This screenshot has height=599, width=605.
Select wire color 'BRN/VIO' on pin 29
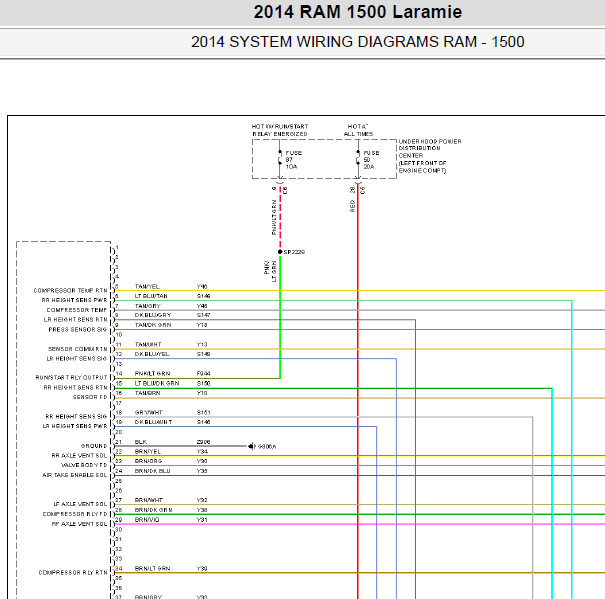(147, 519)
